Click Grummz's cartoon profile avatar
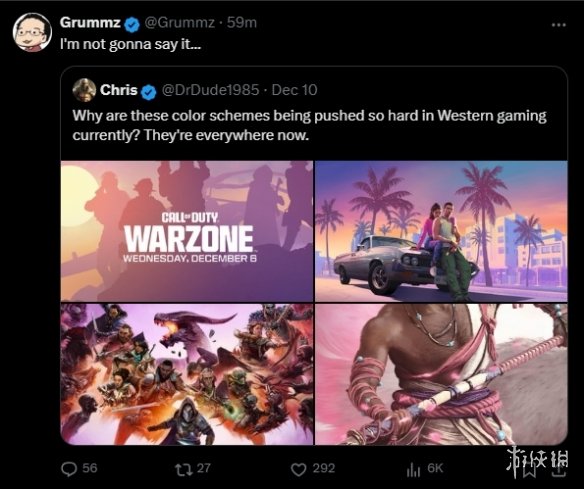The height and width of the screenshot is (489, 584). [32, 32]
